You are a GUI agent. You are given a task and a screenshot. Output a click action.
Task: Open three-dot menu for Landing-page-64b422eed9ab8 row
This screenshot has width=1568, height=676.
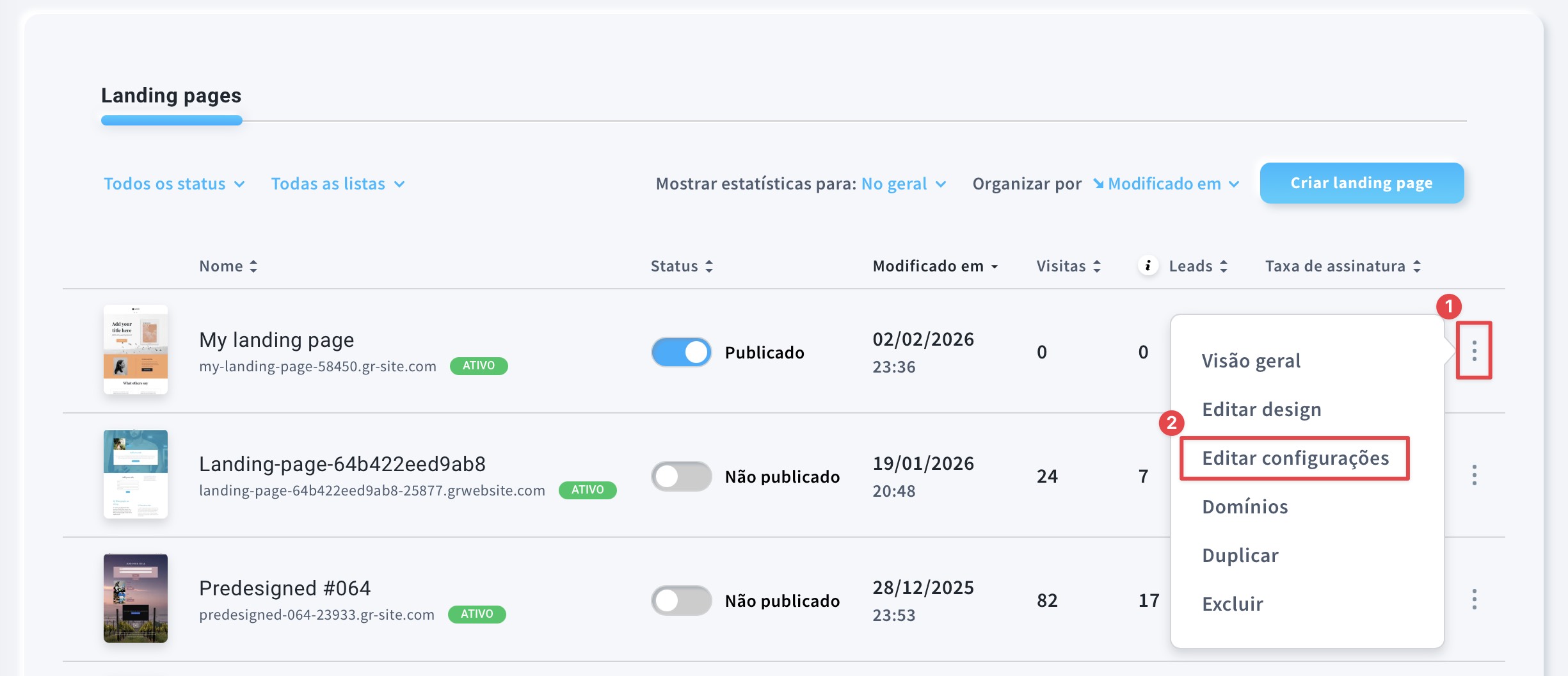1474,475
